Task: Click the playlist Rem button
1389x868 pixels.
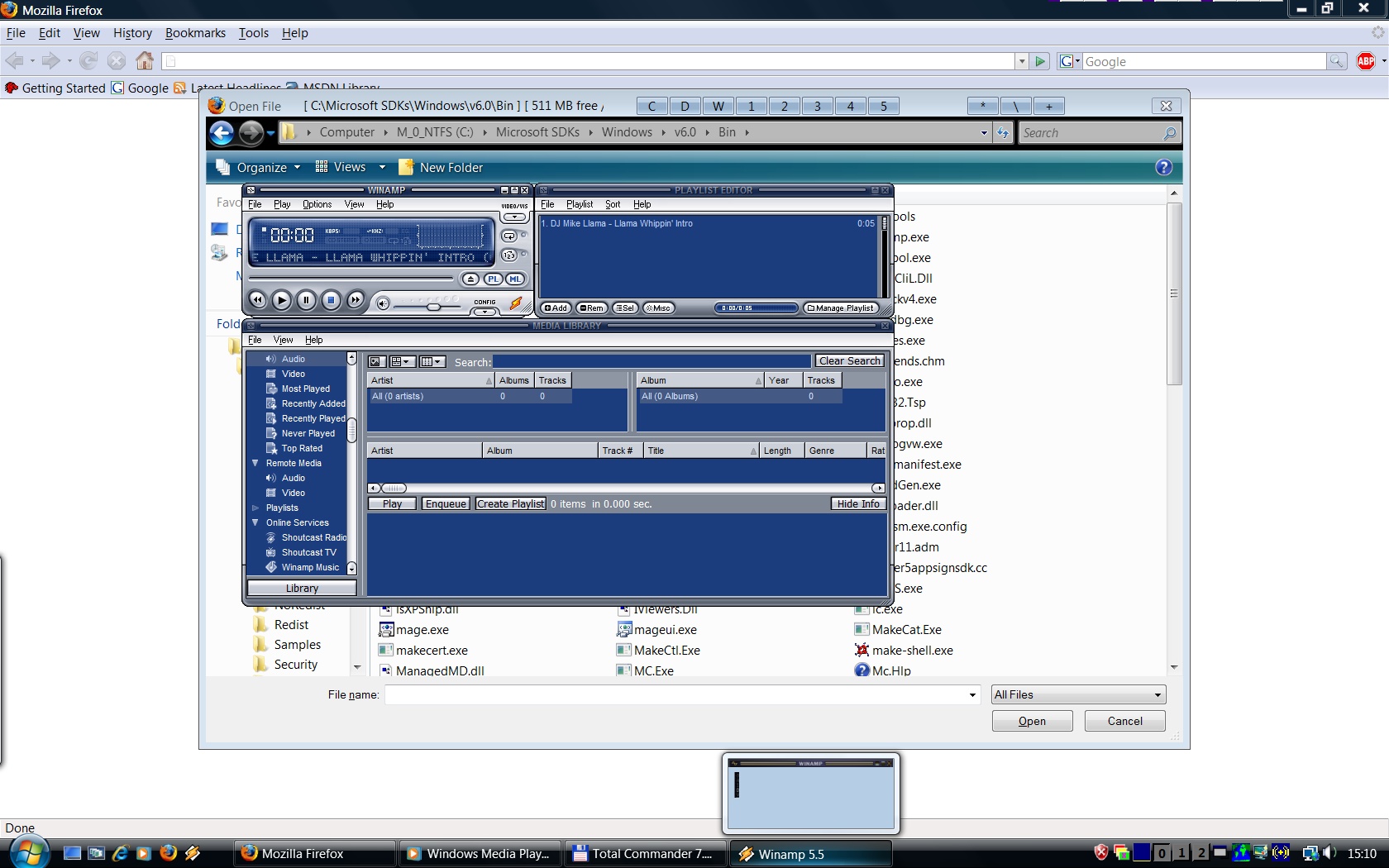Action: coord(592,308)
